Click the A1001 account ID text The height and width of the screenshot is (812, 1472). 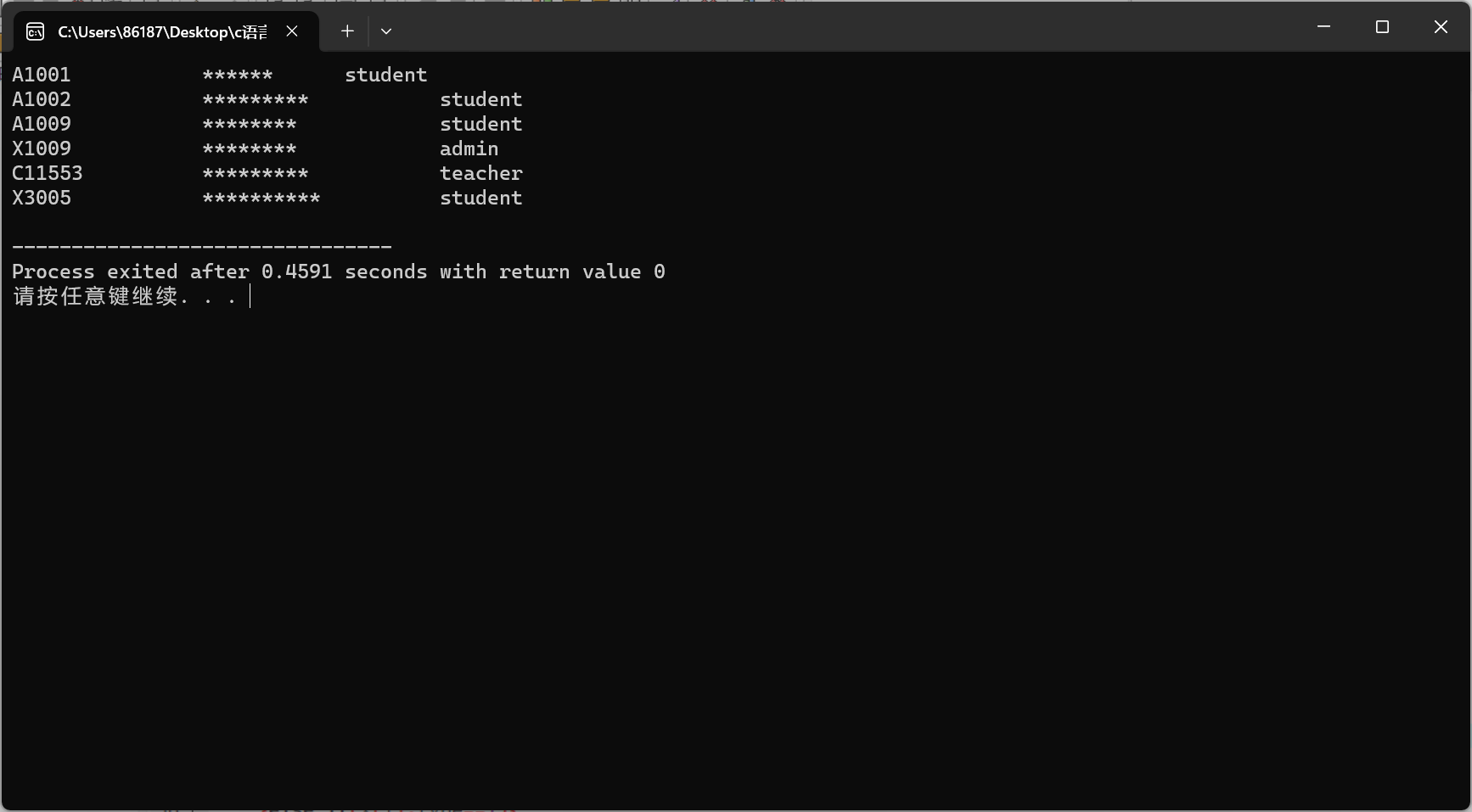42,75
